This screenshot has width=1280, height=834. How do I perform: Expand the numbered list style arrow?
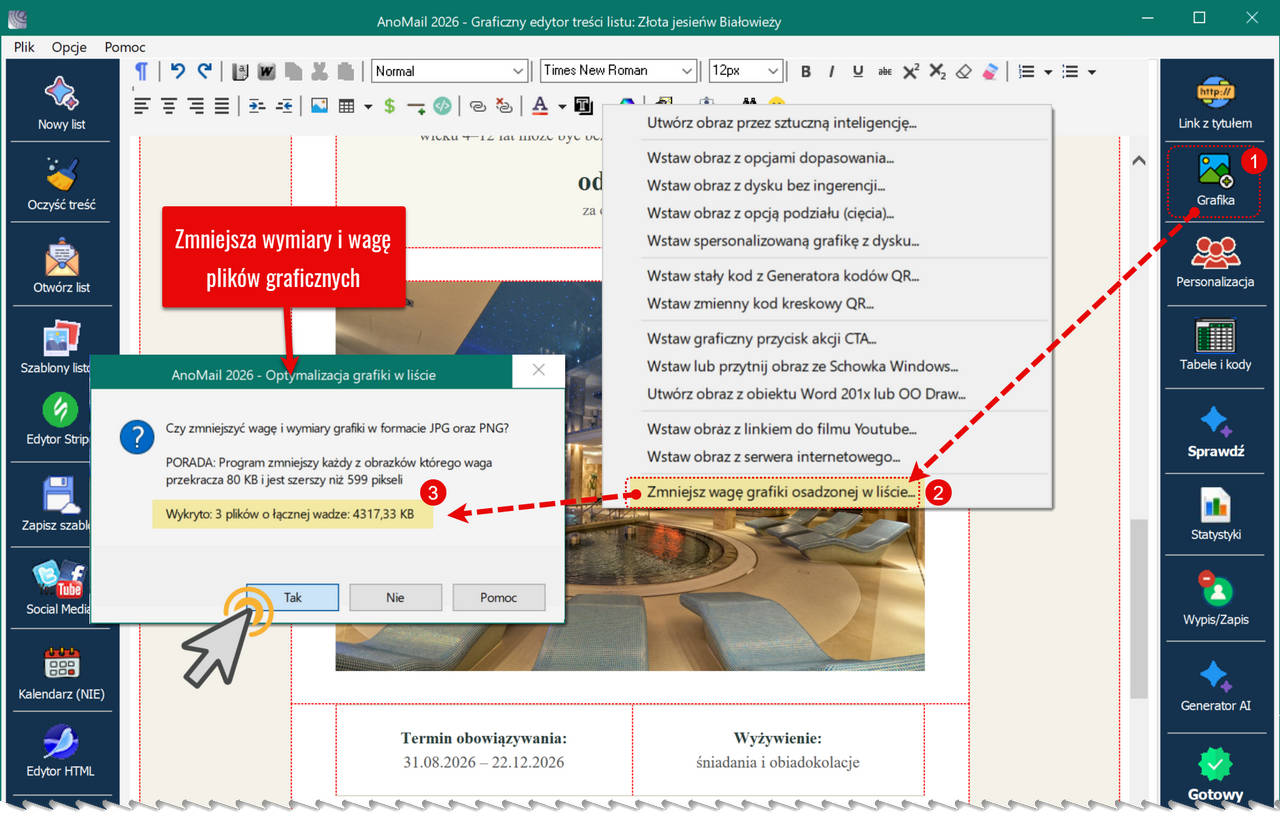[x=1048, y=71]
